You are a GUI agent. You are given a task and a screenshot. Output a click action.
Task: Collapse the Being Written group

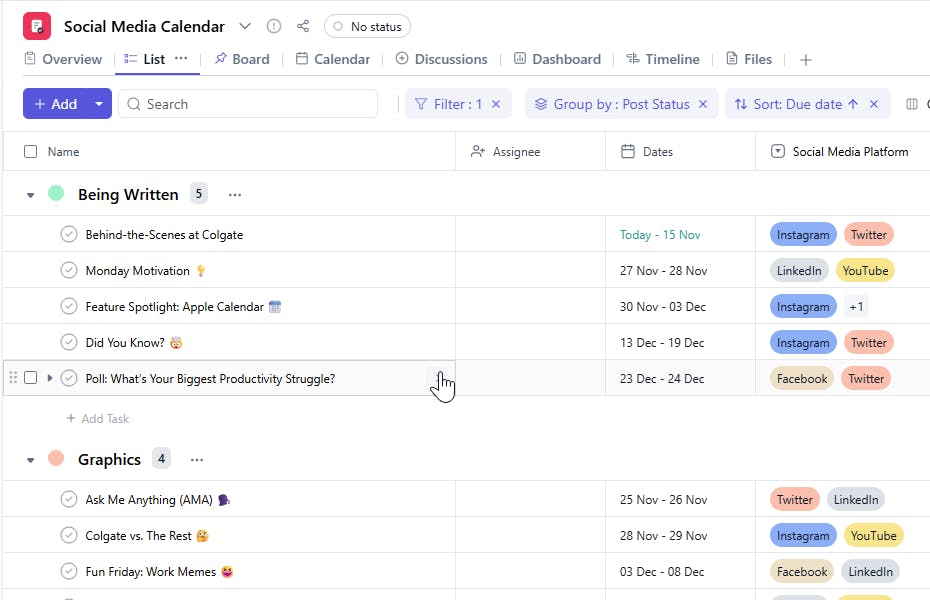(30, 195)
